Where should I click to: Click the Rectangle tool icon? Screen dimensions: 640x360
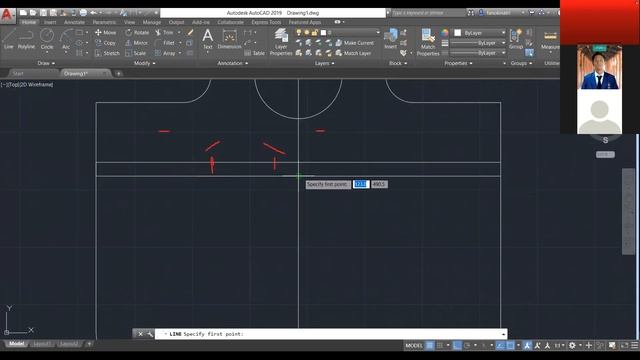(79, 32)
